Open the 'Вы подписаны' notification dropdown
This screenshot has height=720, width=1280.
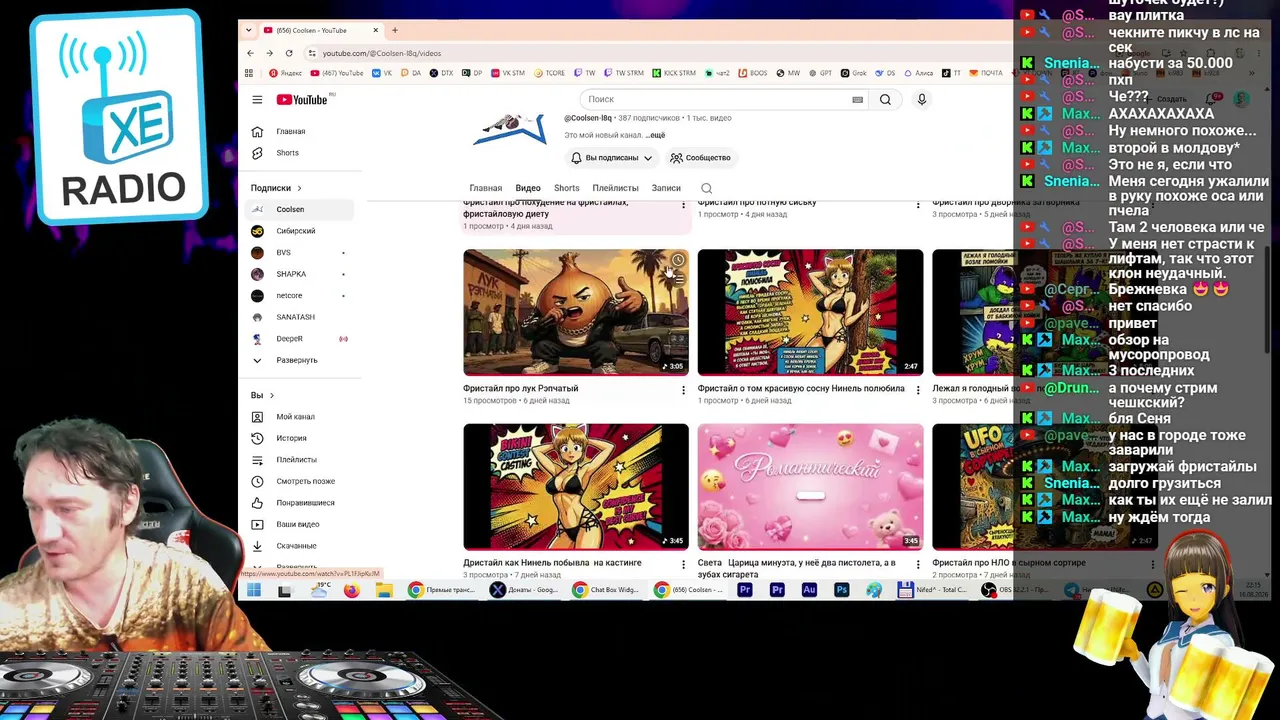tap(611, 158)
